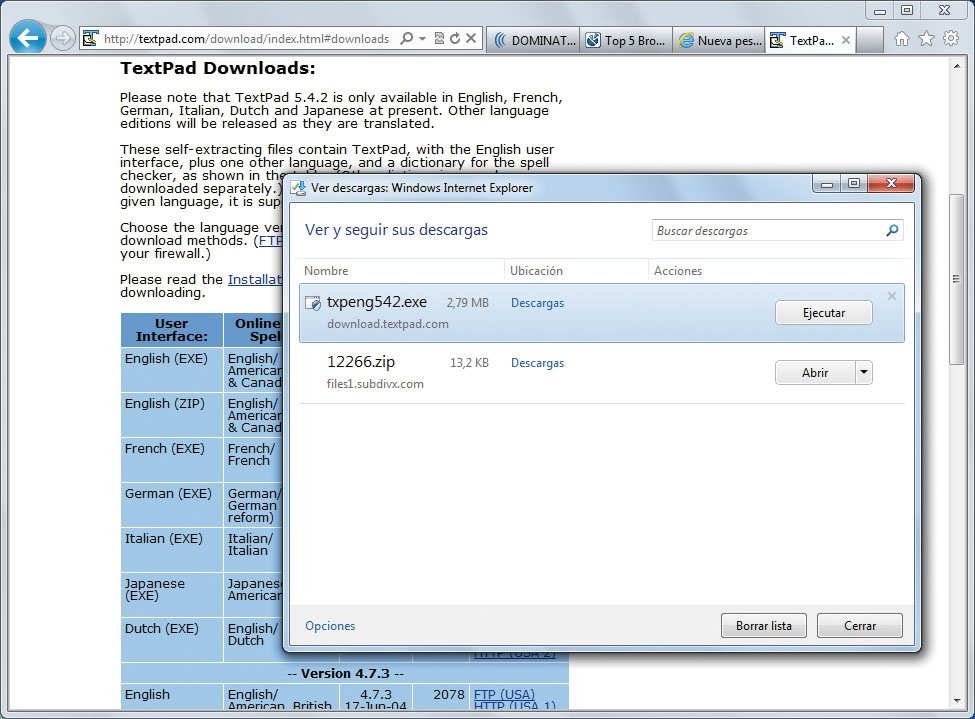This screenshot has height=719, width=975.
Task: Expand the Abrir dropdown arrow for 12266.zip
Action: click(x=864, y=373)
